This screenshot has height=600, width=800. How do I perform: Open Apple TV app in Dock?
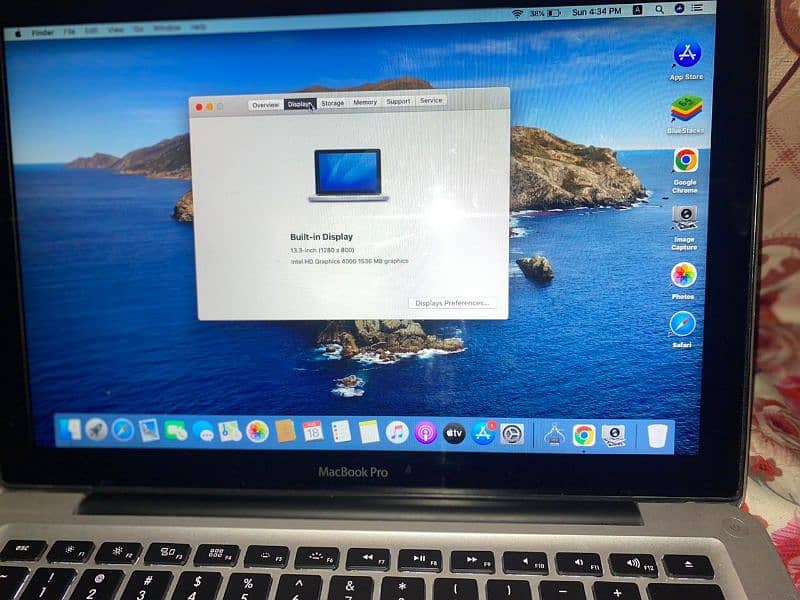pyautogui.click(x=454, y=433)
